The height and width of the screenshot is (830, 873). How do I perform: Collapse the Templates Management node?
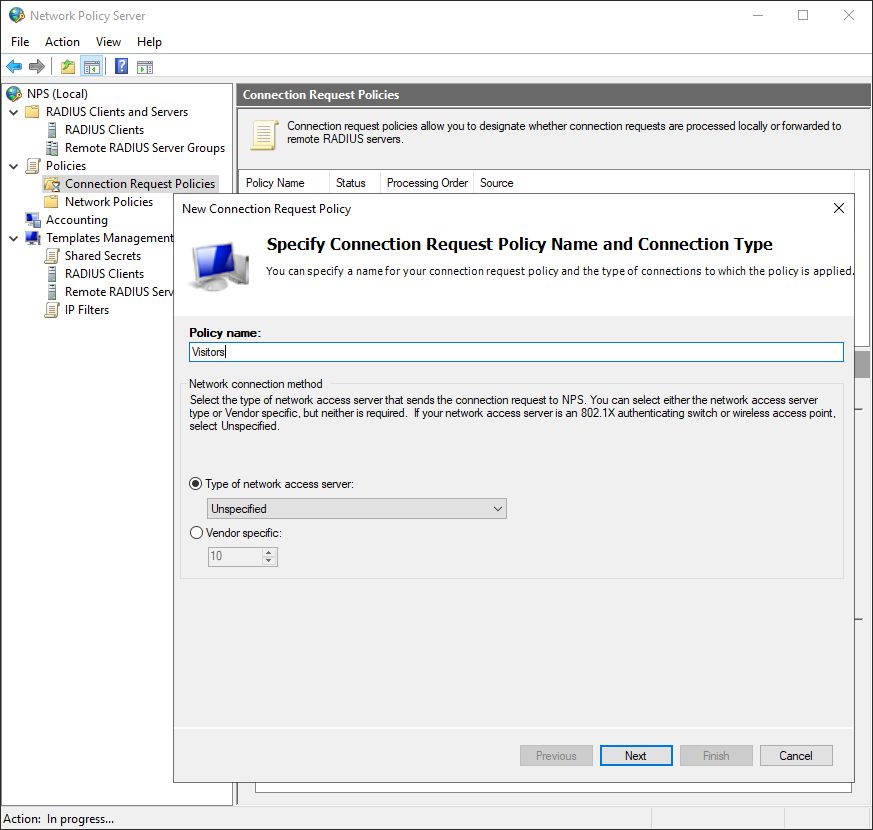14,238
